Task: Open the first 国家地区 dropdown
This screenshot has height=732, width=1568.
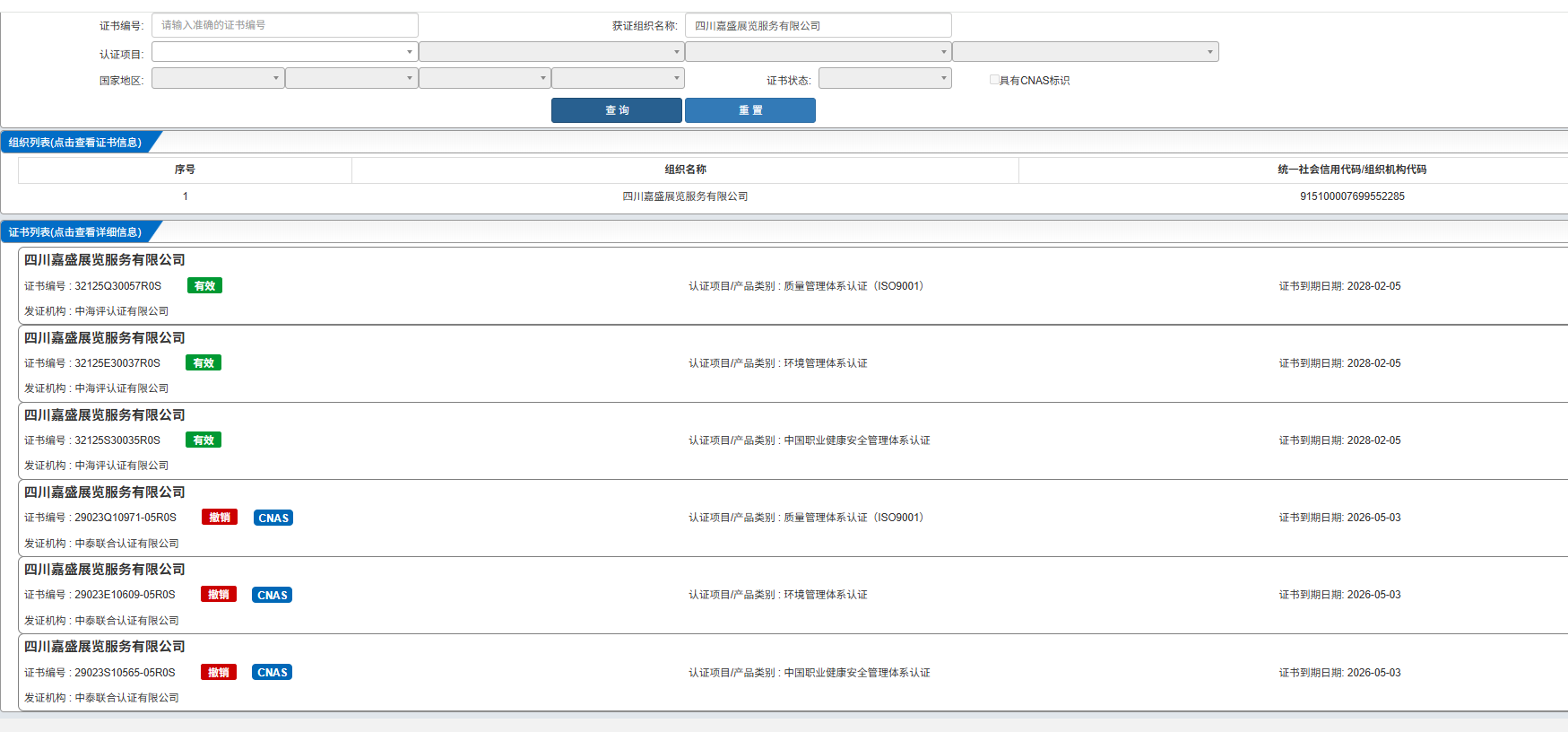Action: (x=218, y=78)
